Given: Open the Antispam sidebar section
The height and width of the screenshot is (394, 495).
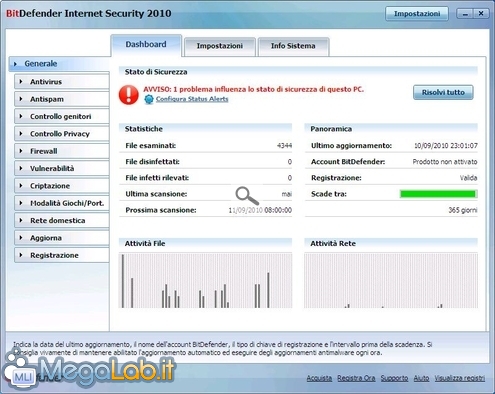Looking at the screenshot, I should [x=62, y=99].
